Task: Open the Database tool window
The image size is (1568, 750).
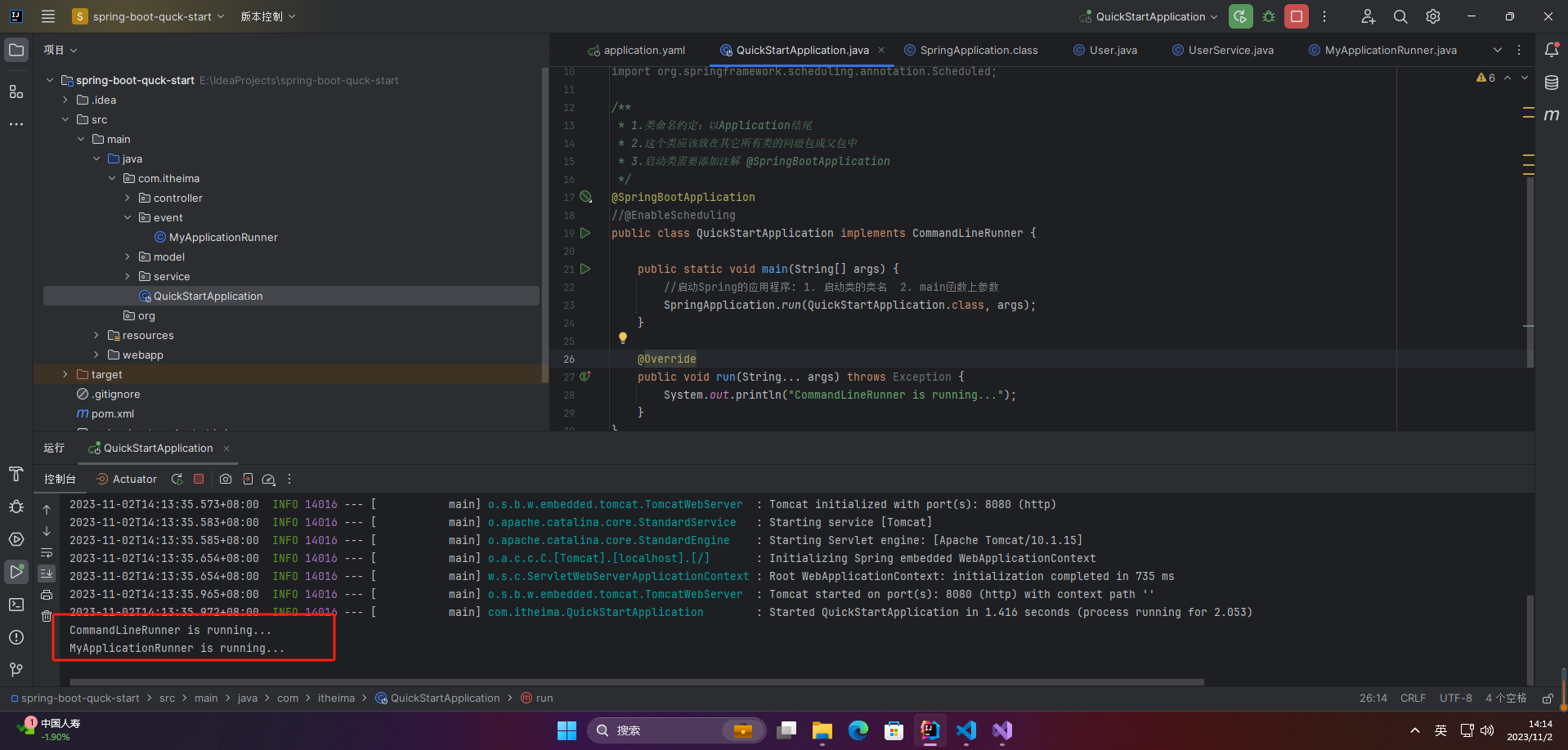Action: click(x=1552, y=83)
